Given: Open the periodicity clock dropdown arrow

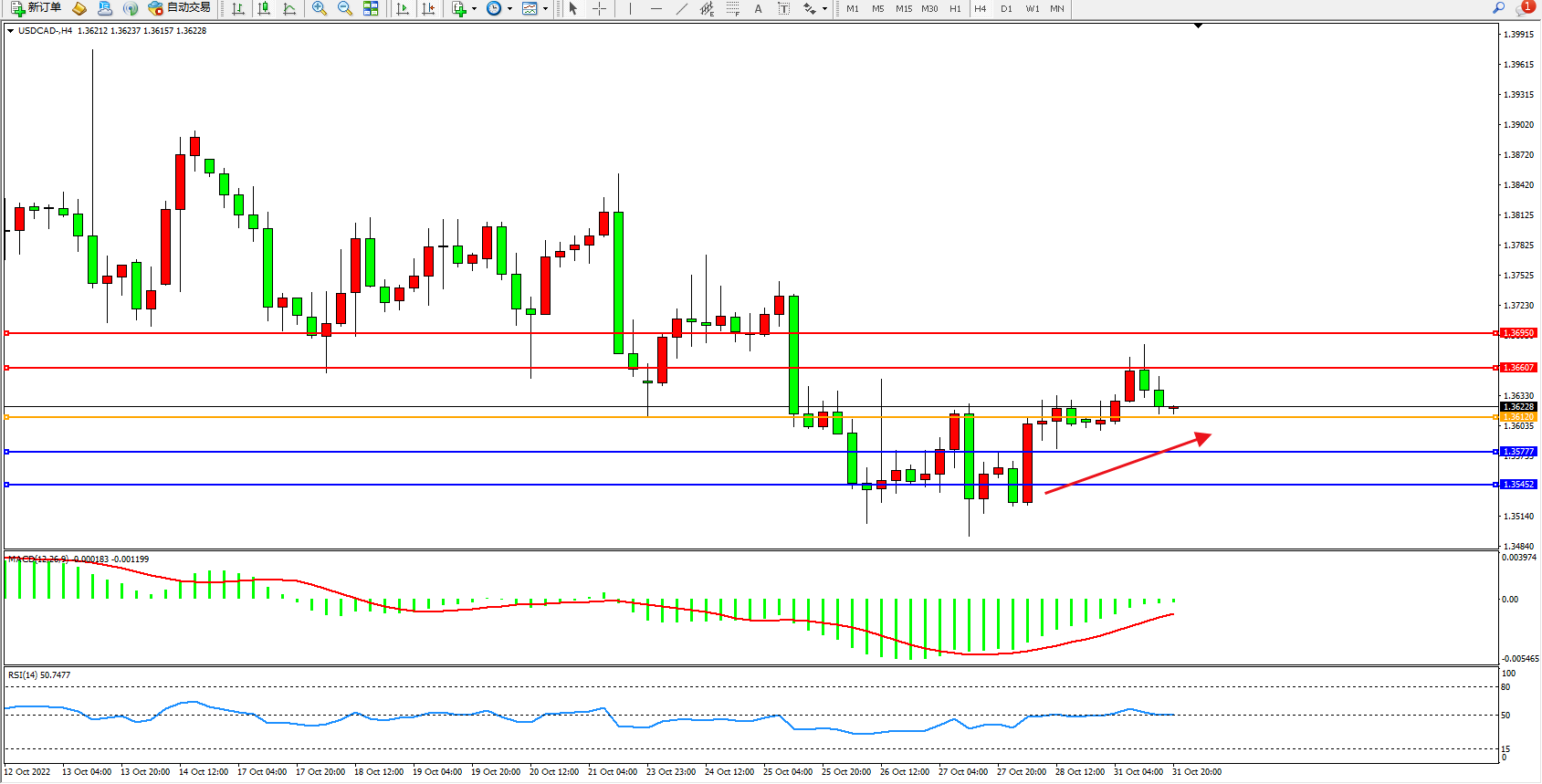Looking at the screenshot, I should (509, 9).
